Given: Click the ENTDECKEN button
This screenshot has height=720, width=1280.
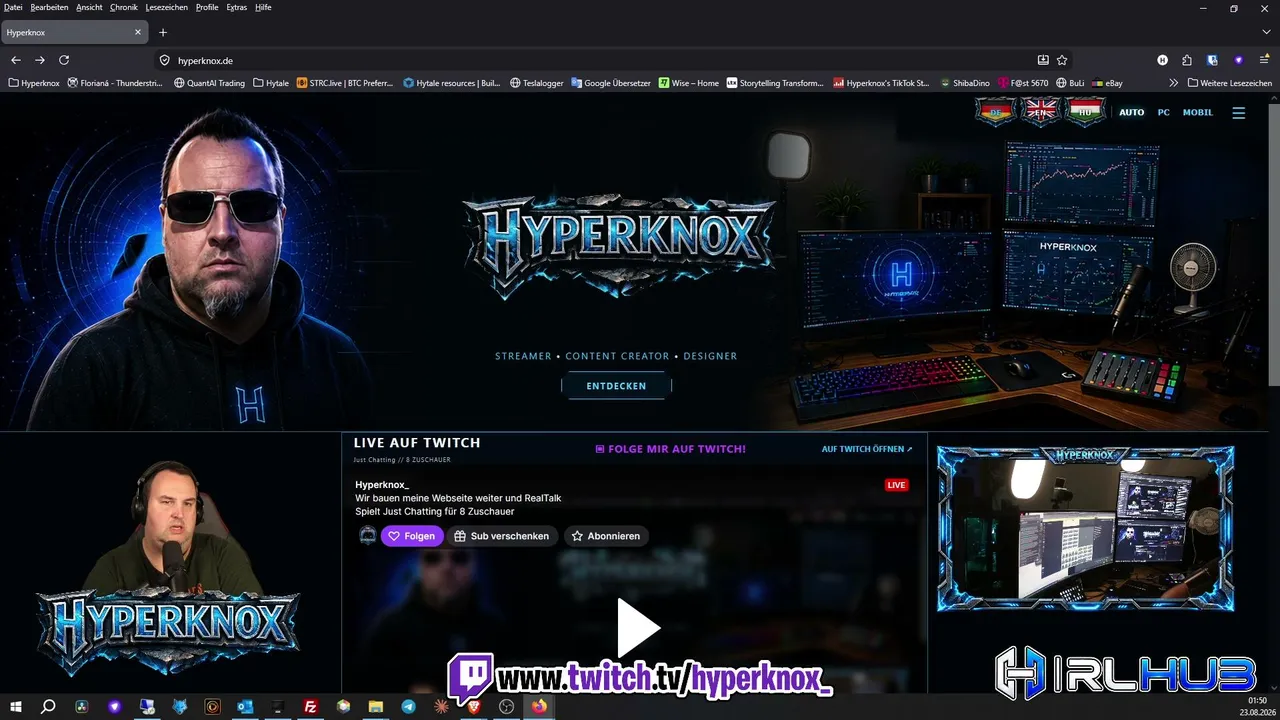Looking at the screenshot, I should point(616,386).
